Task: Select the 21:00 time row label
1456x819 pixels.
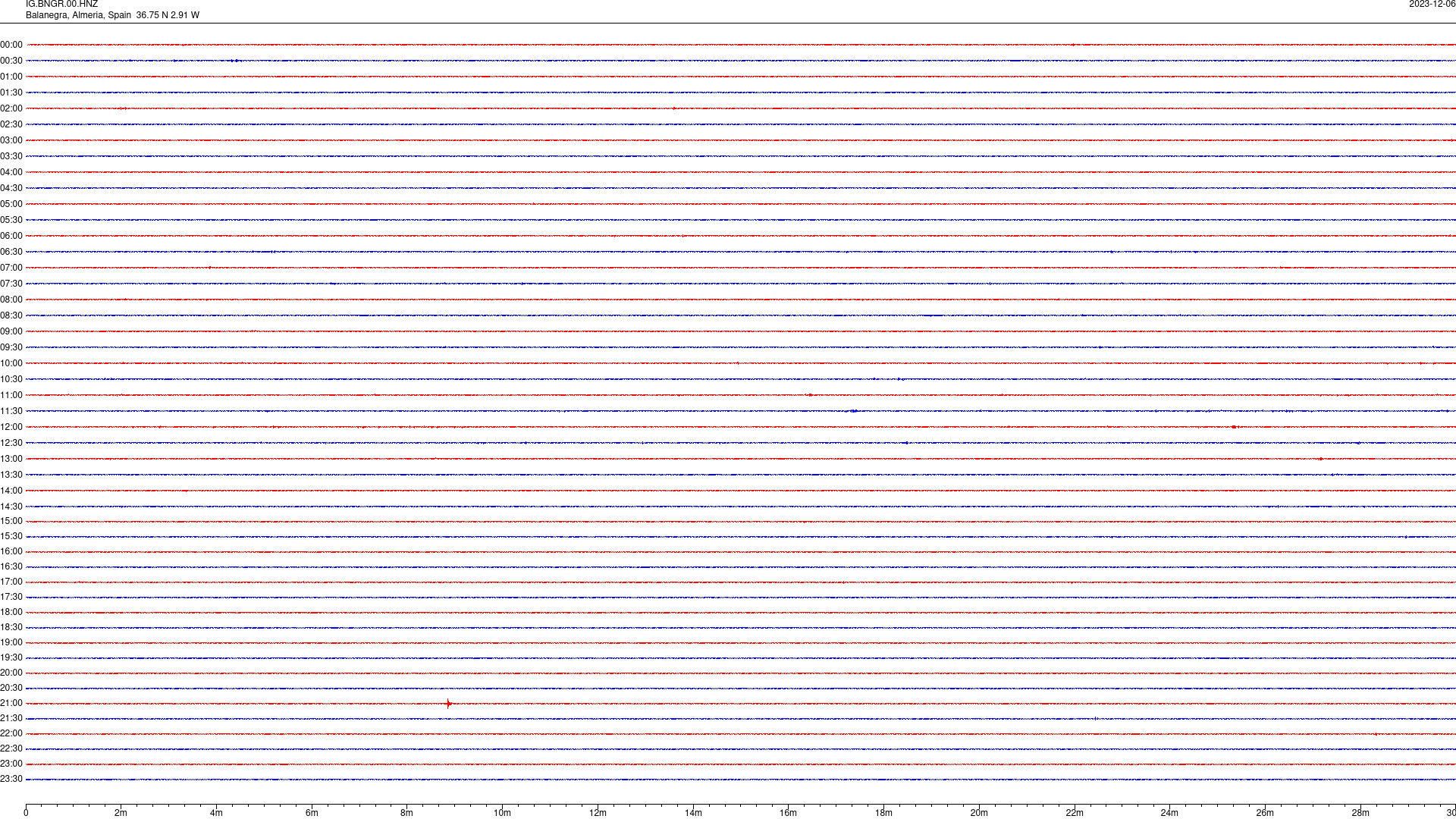Action: coord(11,703)
